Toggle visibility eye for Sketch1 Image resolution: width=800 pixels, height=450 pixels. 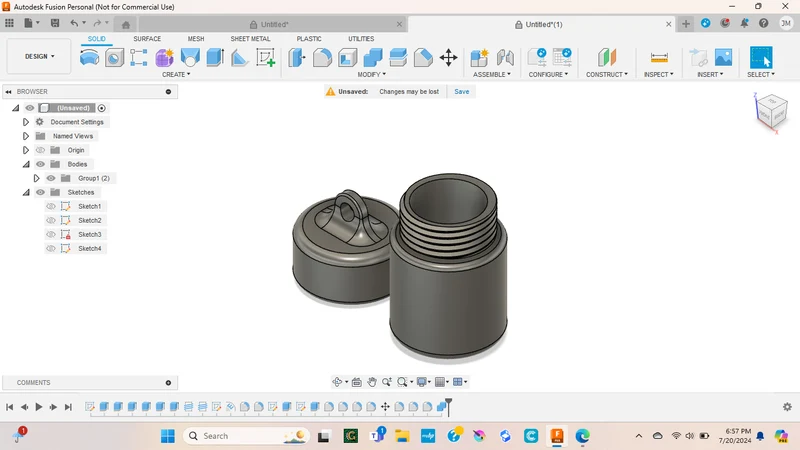click(51, 206)
